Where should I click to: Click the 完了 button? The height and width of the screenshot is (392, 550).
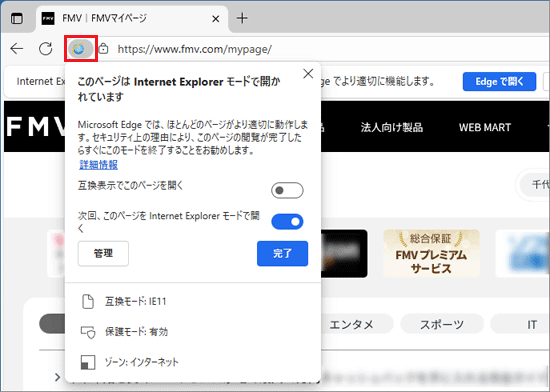(x=282, y=254)
